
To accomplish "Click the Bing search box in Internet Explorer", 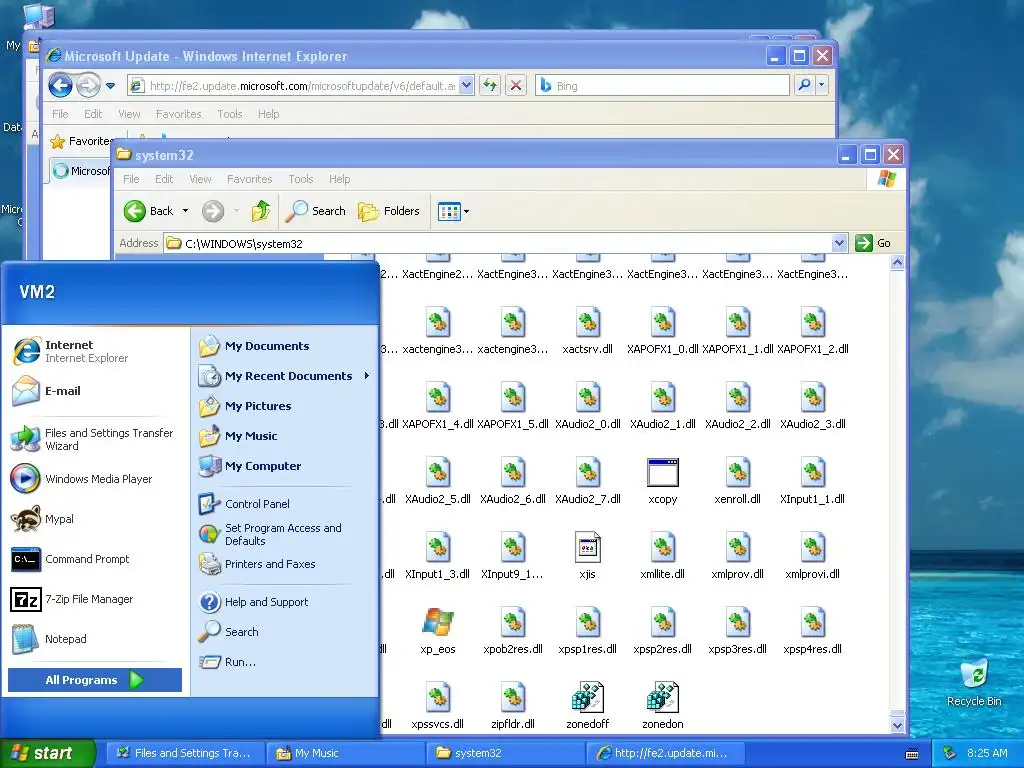I will click(663, 86).
